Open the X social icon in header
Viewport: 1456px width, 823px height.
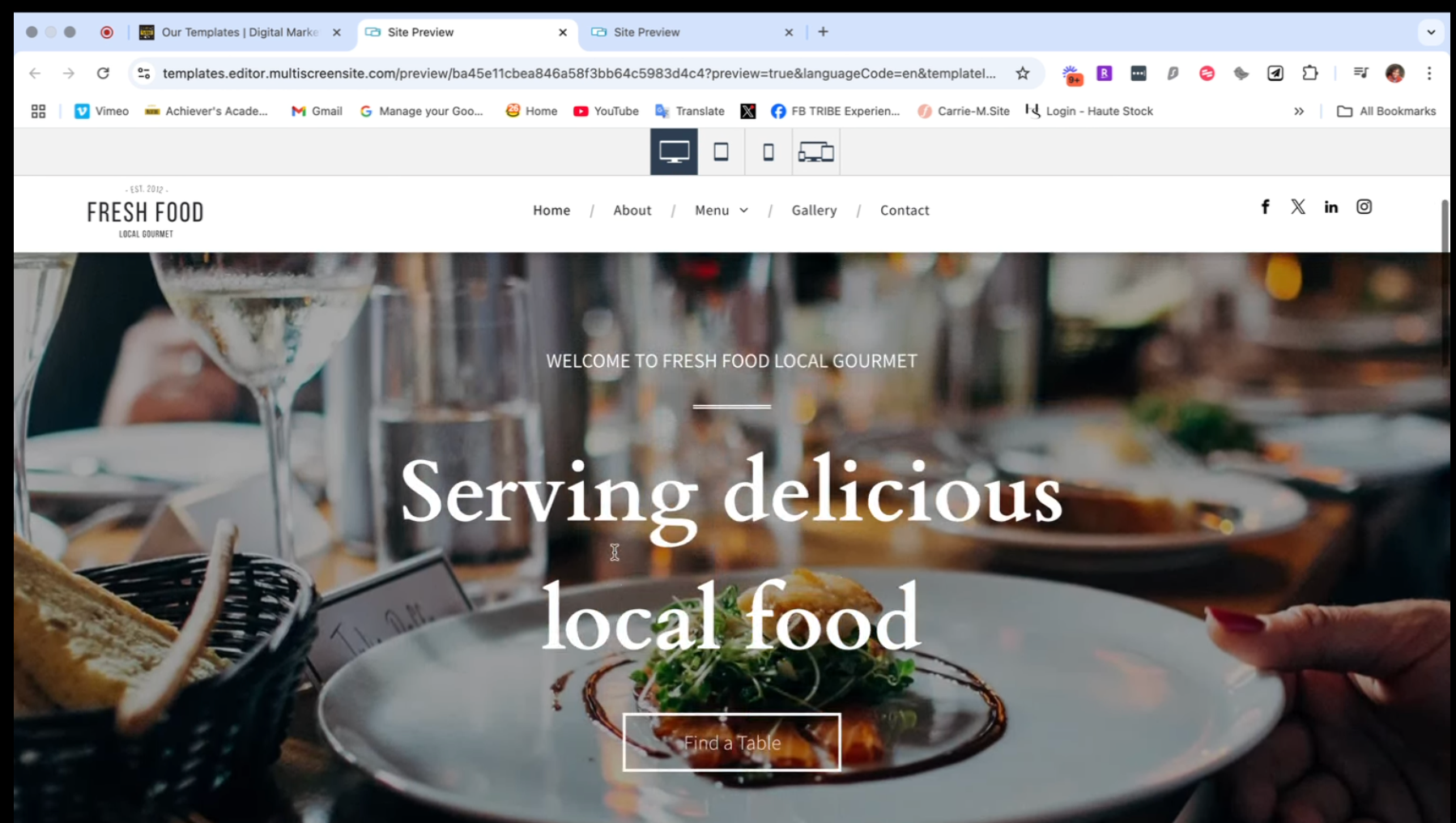pos(1298,207)
